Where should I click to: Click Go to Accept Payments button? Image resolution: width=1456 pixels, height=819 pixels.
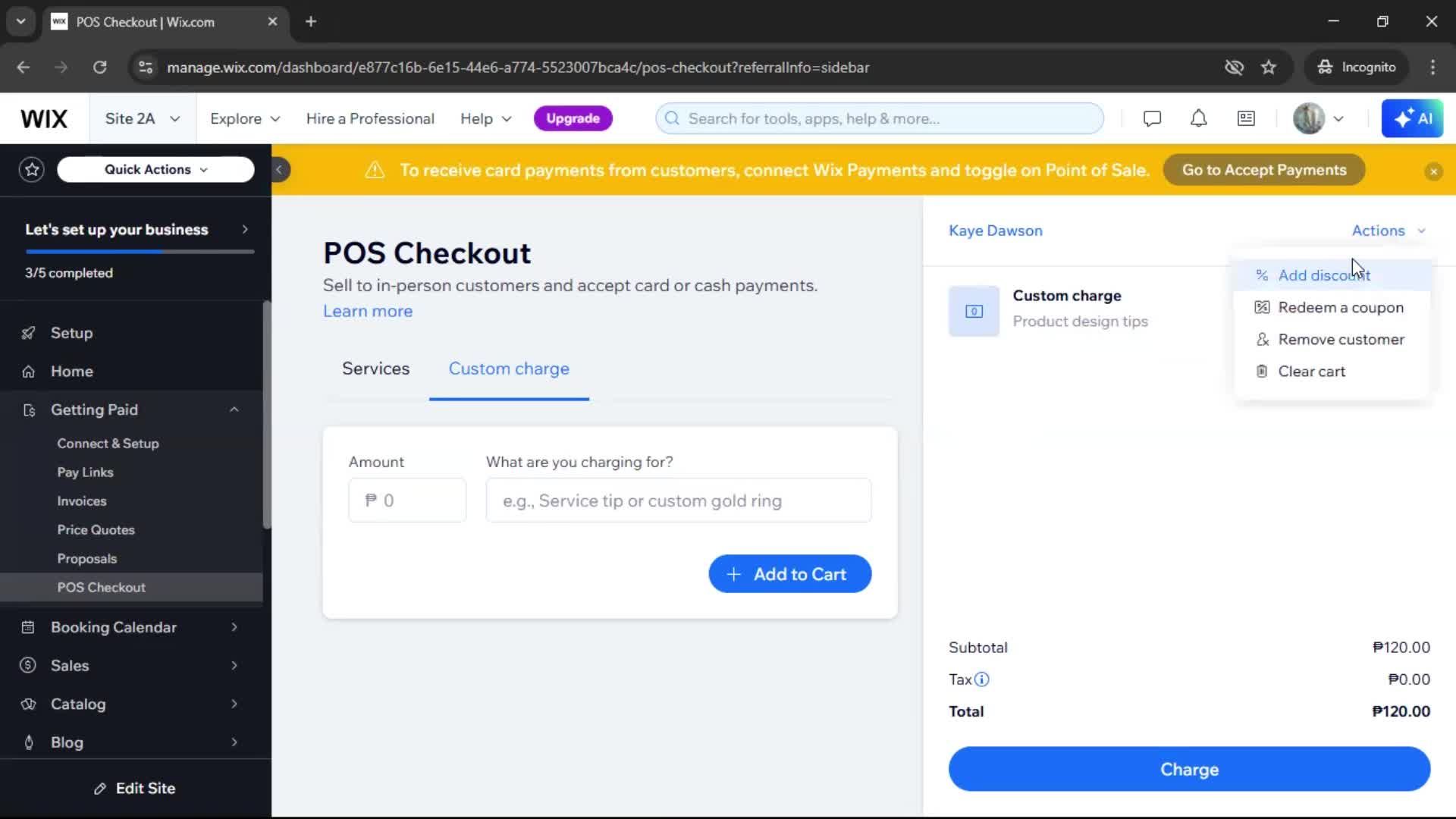[1264, 171]
